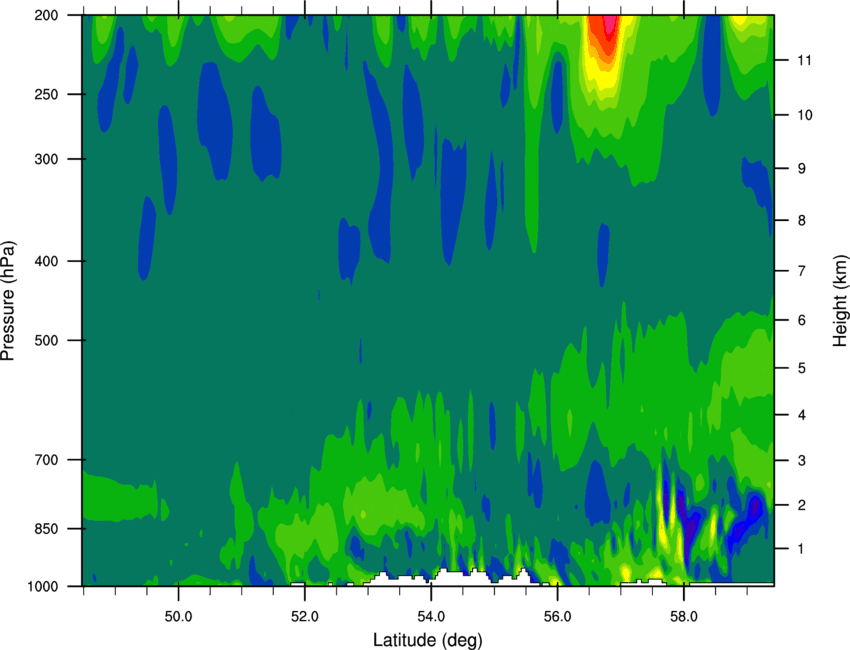
Task: Select the 500 pressure tick label
Action: pyautogui.click(x=46, y=340)
